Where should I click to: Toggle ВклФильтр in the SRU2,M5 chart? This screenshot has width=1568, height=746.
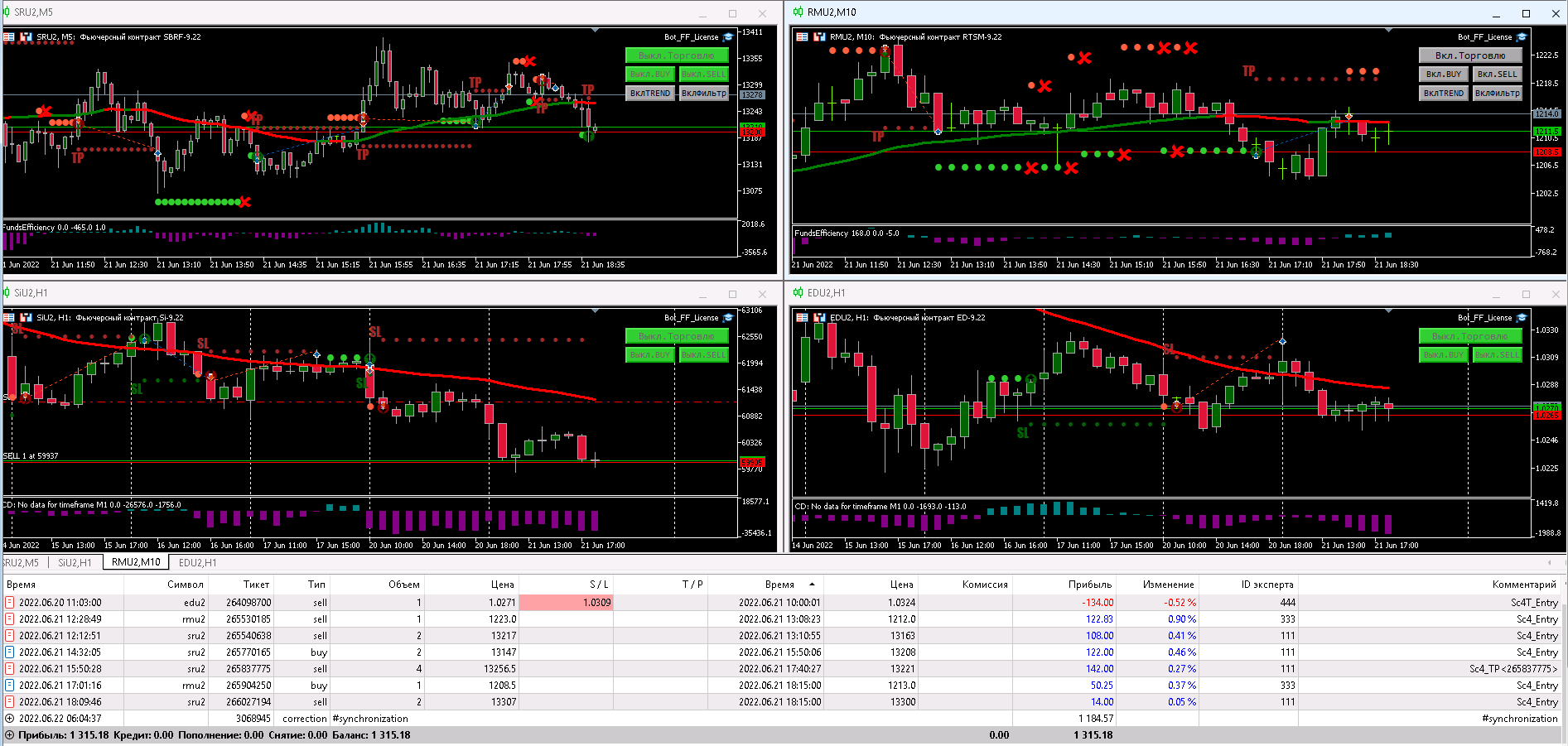[x=704, y=93]
